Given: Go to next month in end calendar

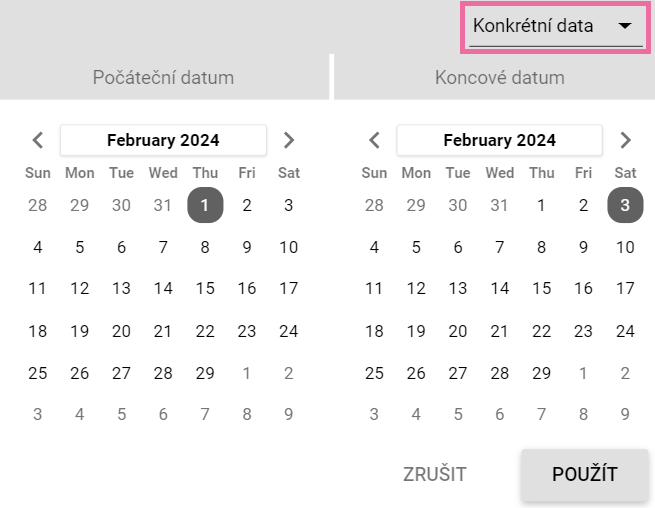Looking at the screenshot, I should (626, 140).
